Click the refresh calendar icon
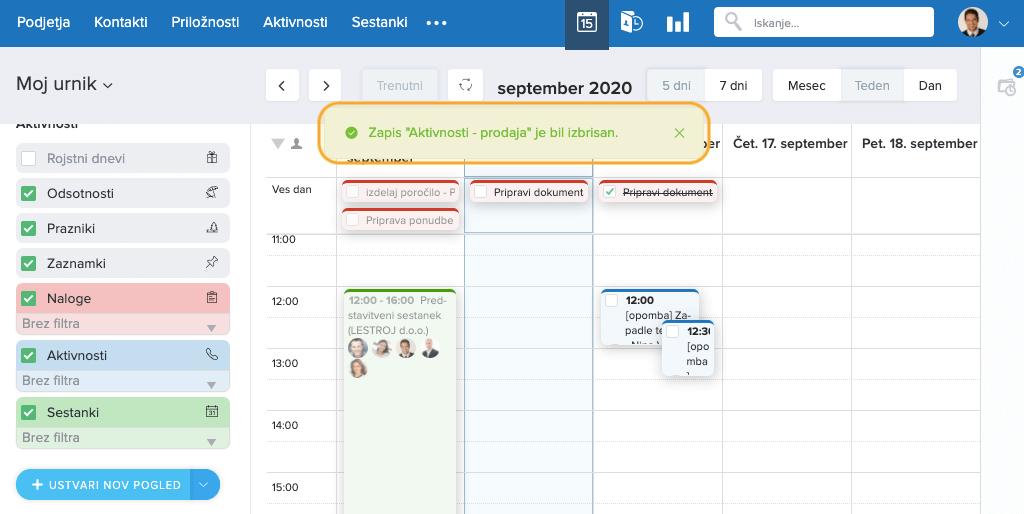1024x514 pixels. point(466,85)
